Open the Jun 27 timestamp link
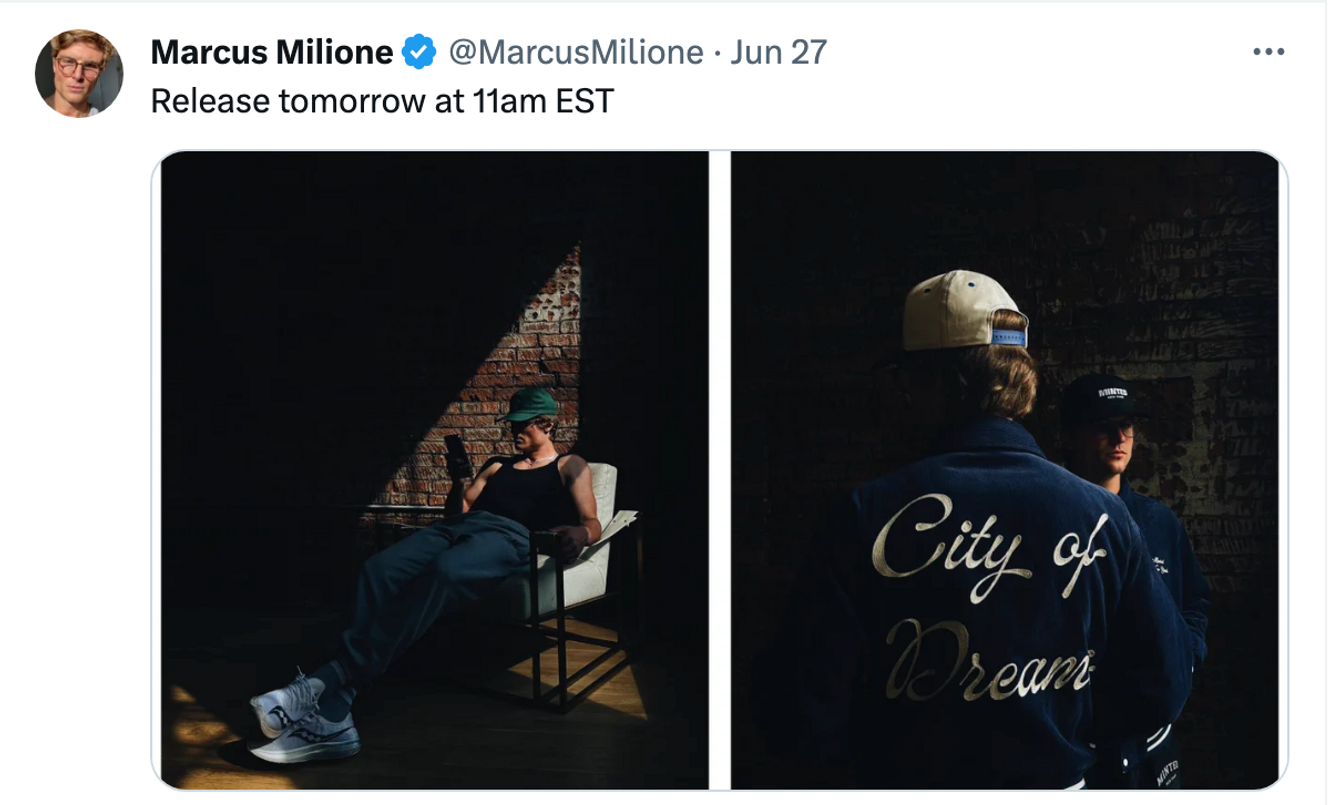The image size is (1330, 805). [779, 51]
